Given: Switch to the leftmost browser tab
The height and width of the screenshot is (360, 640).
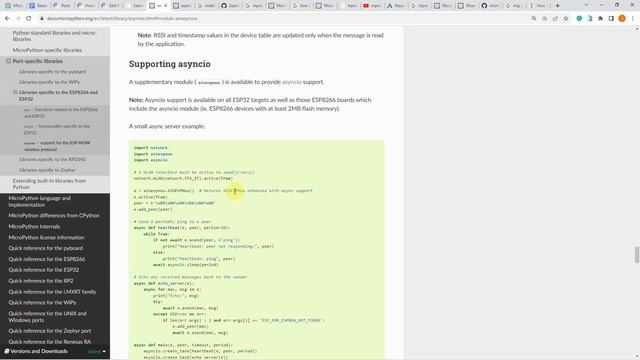Looking at the screenshot, I should coord(14,6).
